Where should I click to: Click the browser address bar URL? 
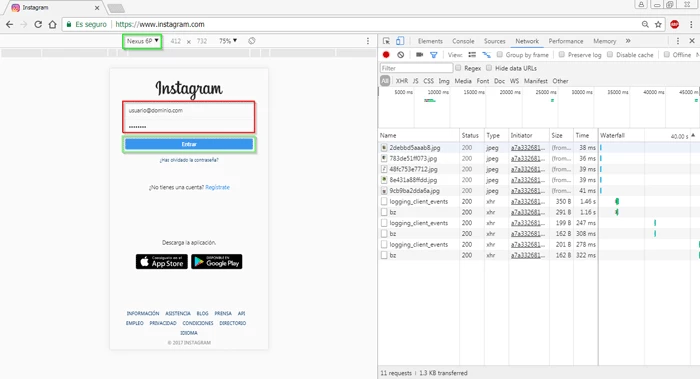pyautogui.click(x=160, y=25)
